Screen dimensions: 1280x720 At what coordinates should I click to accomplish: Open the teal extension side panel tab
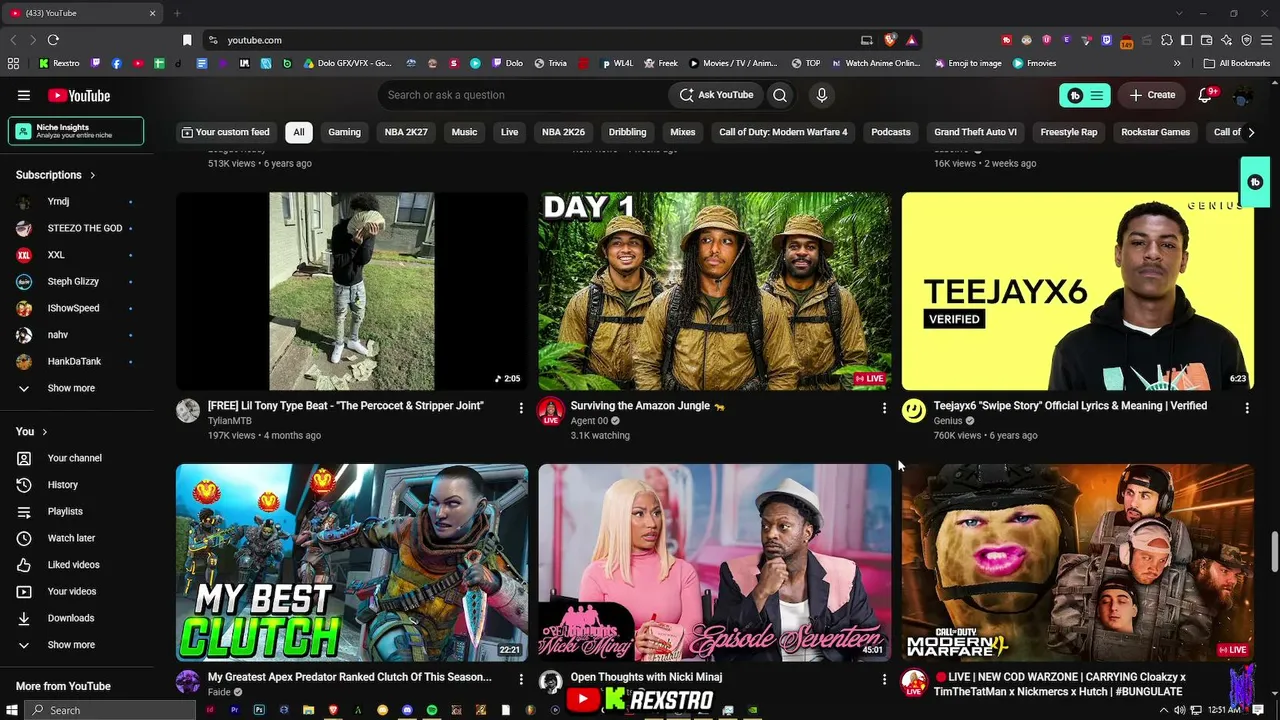(x=1255, y=182)
